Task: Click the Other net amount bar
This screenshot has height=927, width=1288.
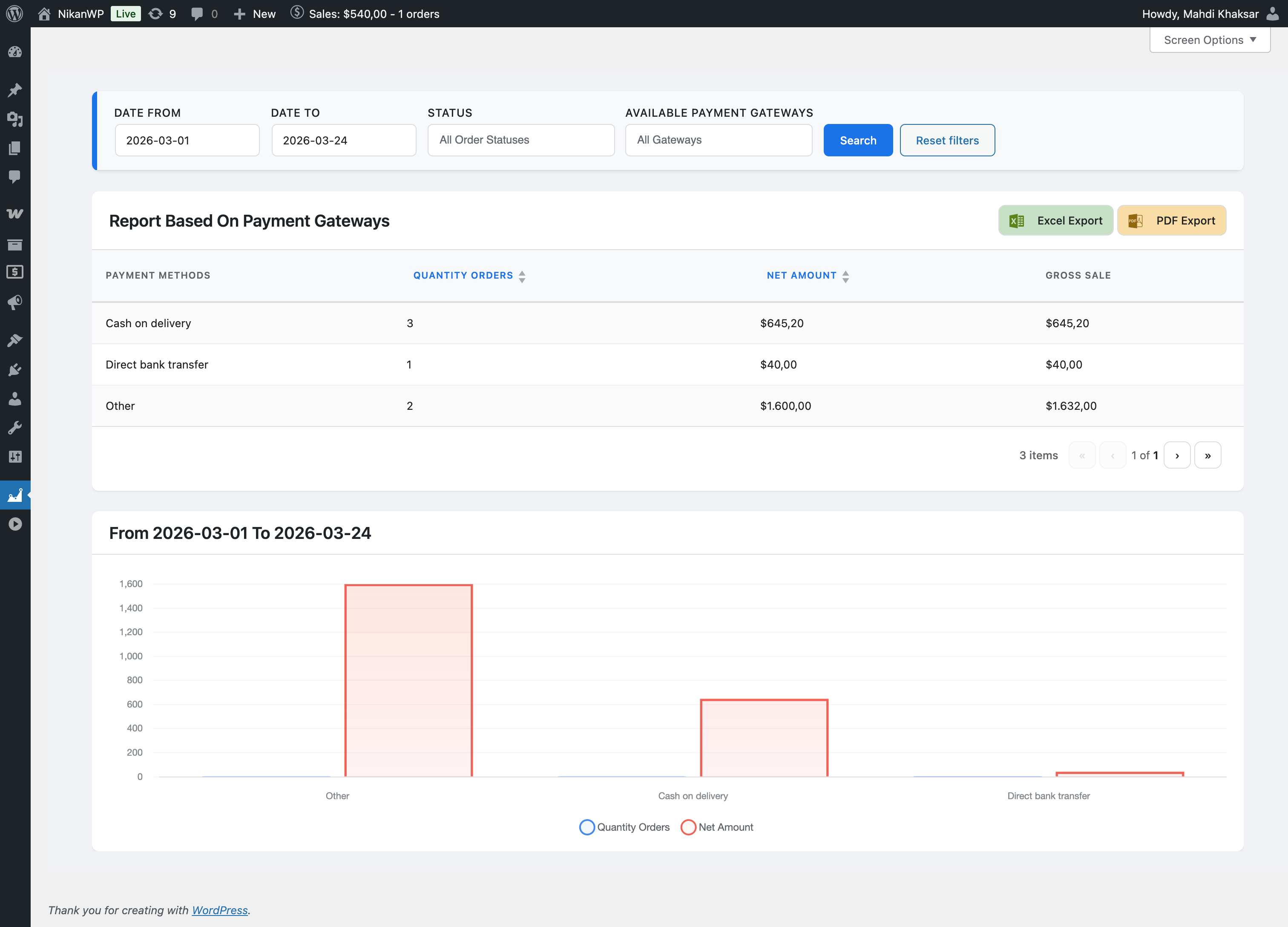Action: point(408,680)
